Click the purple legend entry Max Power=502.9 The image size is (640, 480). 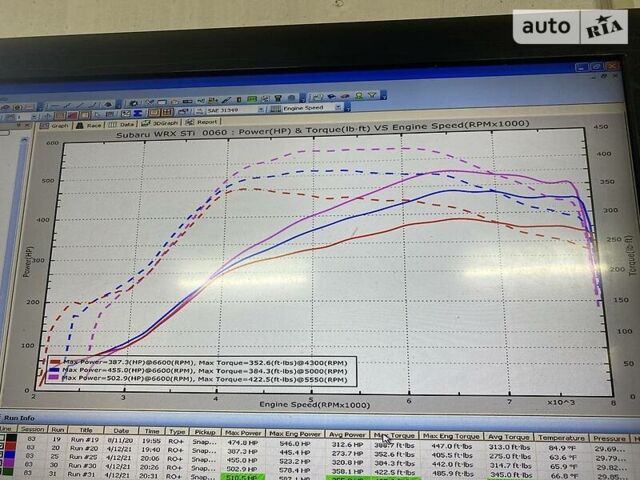[x=198, y=379]
